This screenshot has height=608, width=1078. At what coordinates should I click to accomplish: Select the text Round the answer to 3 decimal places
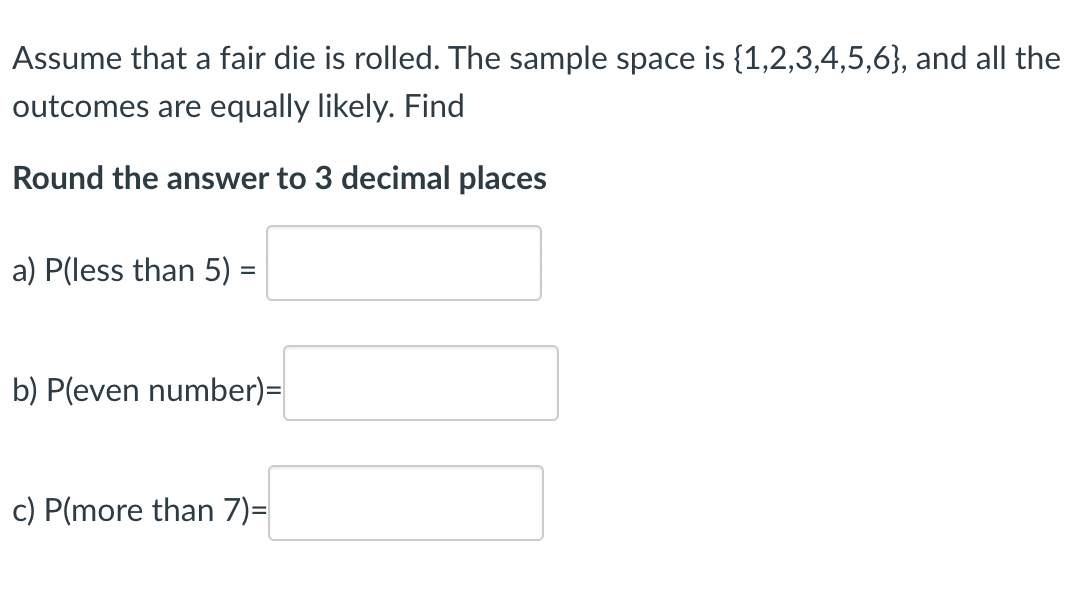(280, 178)
